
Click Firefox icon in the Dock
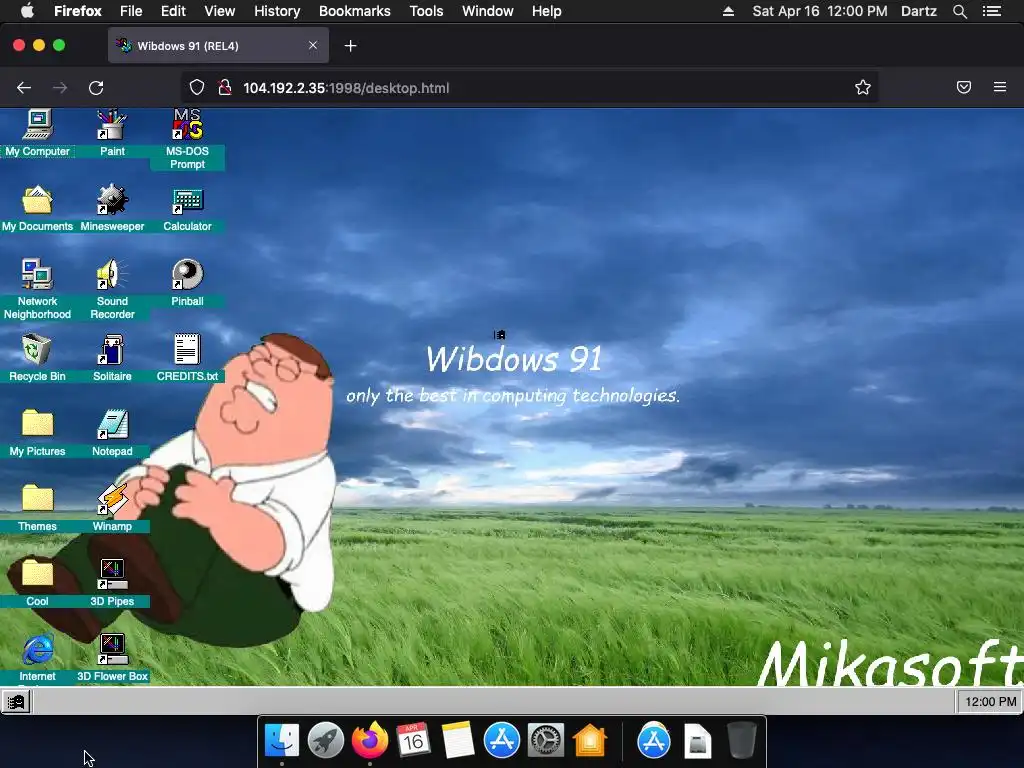pyautogui.click(x=370, y=740)
